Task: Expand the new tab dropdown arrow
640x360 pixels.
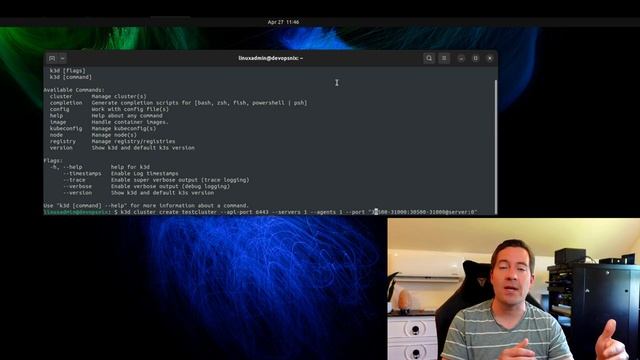Action: point(62,58)
